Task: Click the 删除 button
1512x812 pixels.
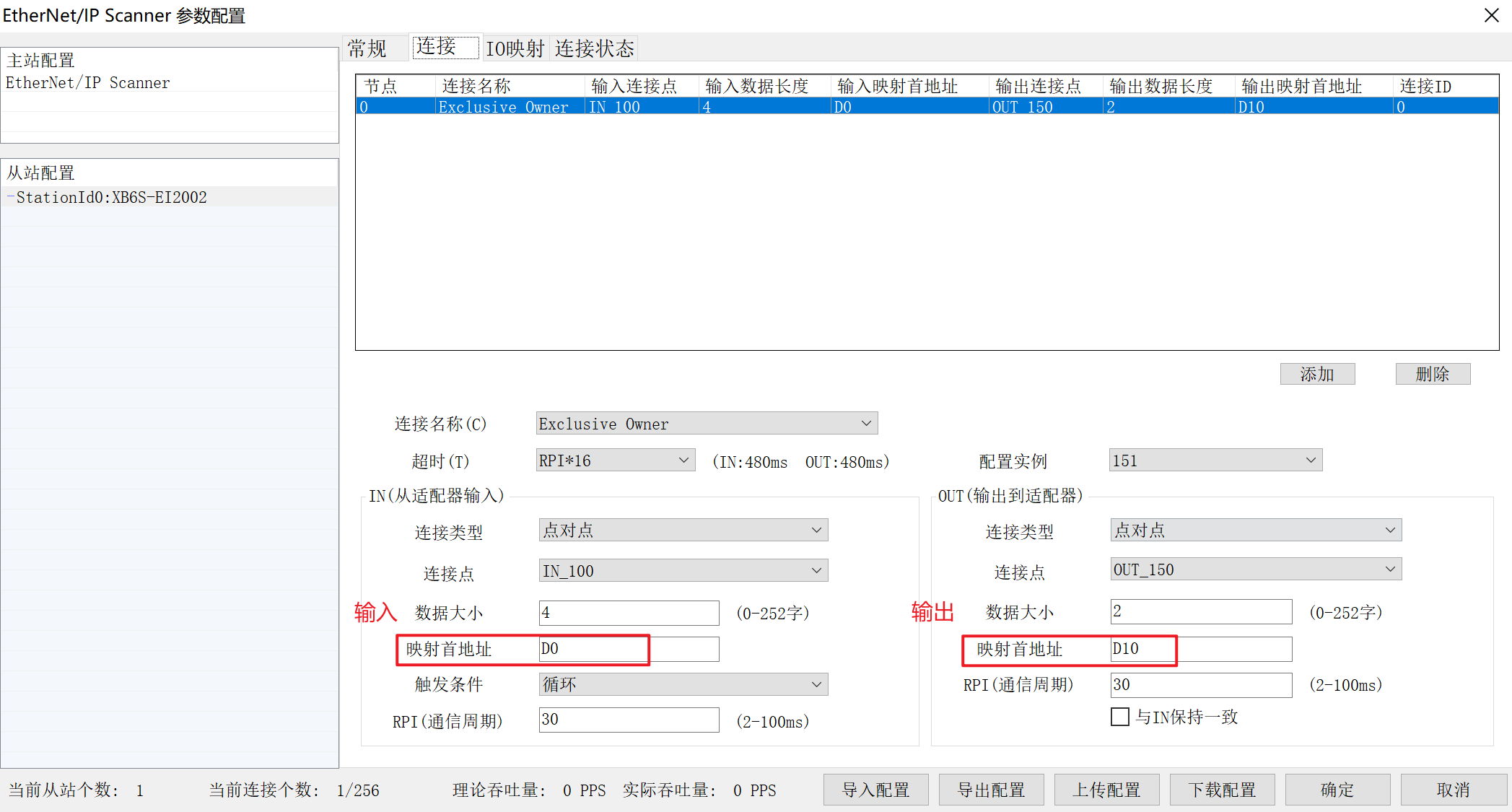Action: click(x=1433, y=374)
